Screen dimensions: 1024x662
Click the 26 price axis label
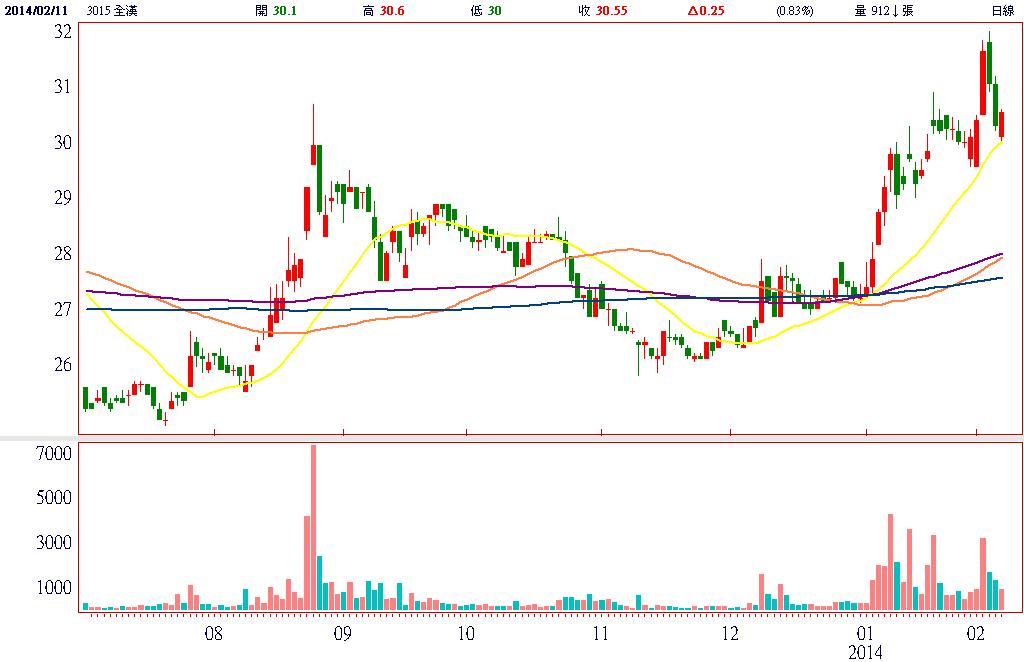(x=62, y=364)
